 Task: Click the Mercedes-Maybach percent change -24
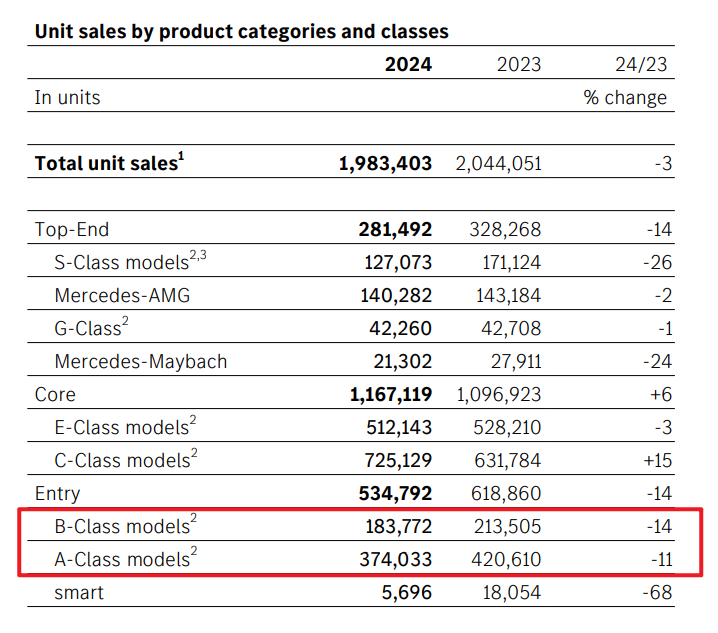click(658, 361)
